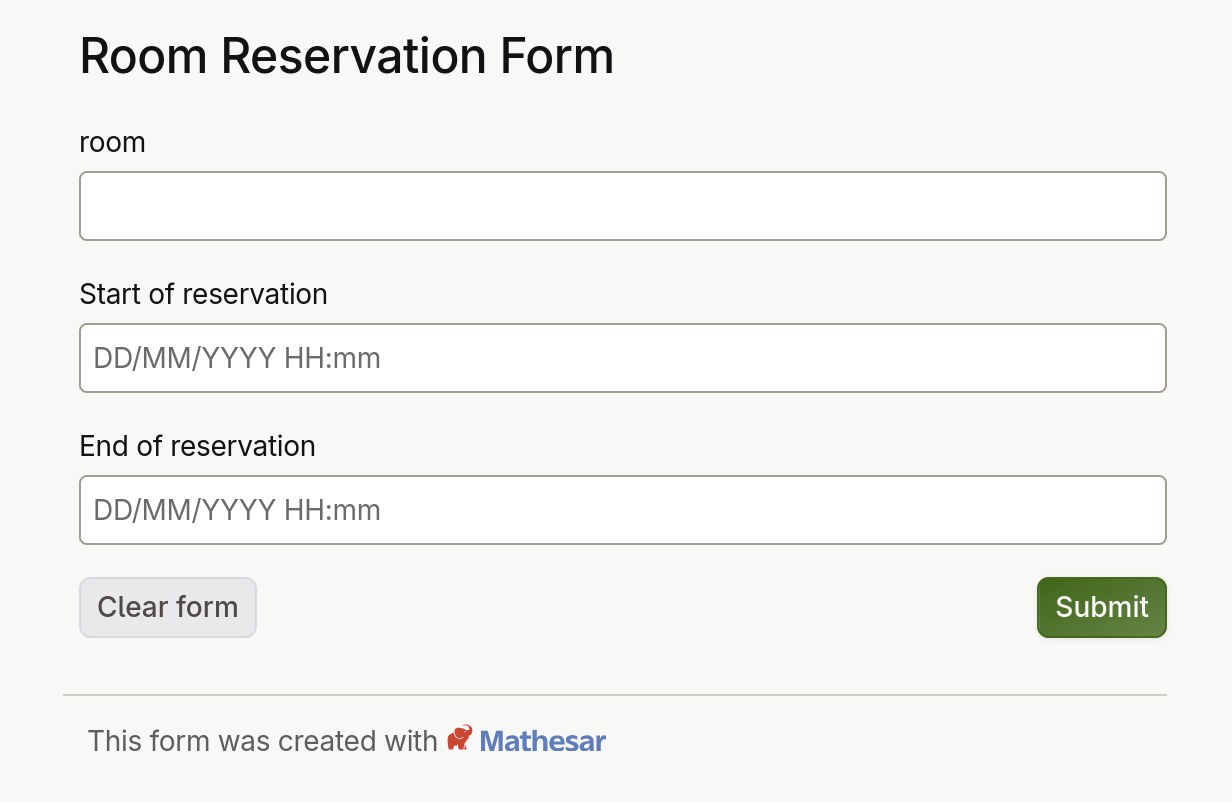Click the Clear form button
1232x802 pixels.
(x=168, y=607)
